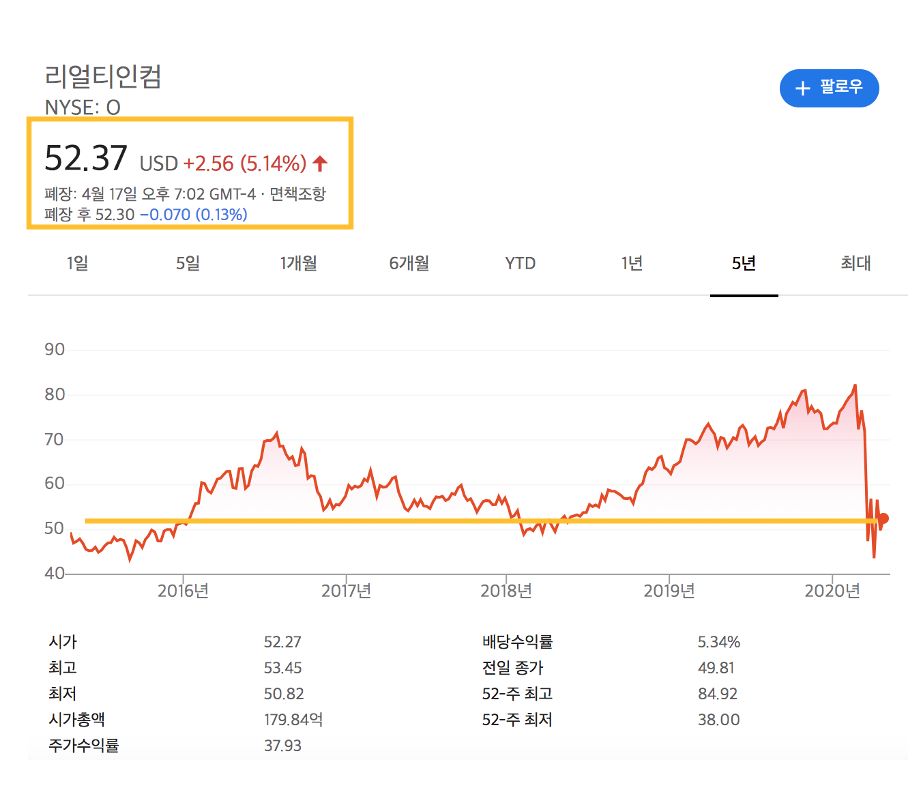
Task: Click the 시가 value 52.27
Action: (282, 642)
